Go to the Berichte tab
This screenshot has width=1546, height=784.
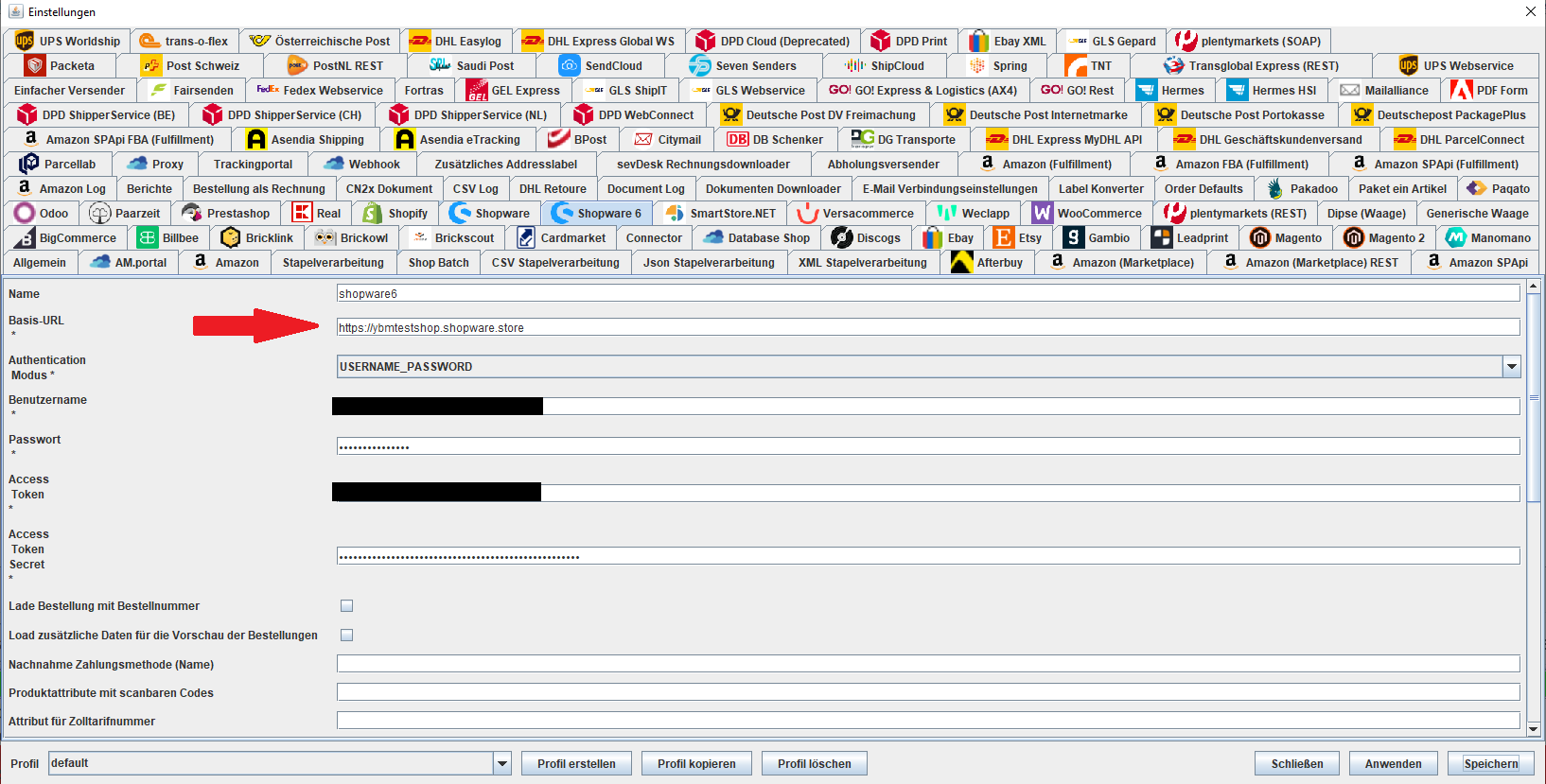point(149,188)
